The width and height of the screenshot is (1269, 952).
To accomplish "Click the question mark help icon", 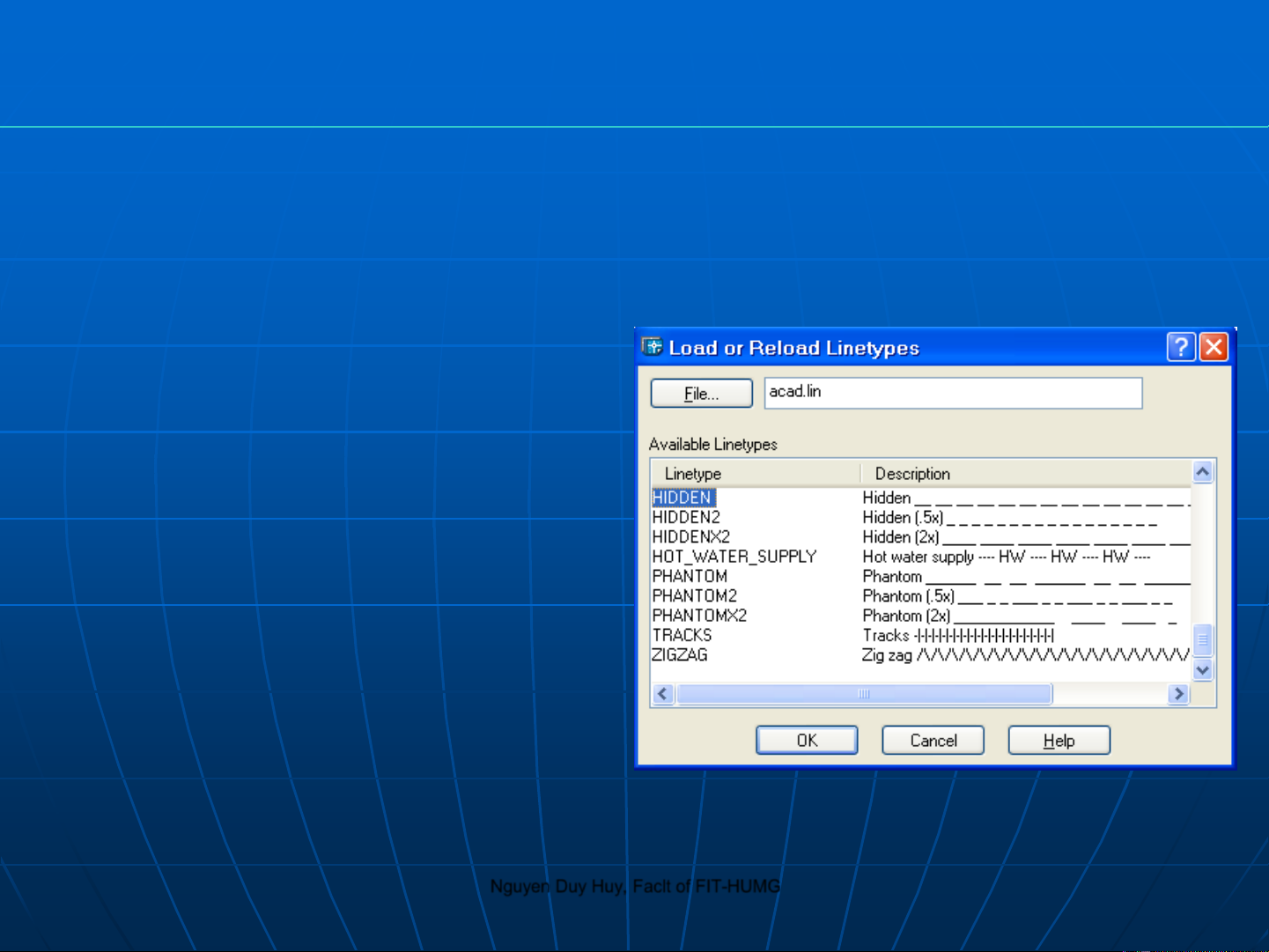I will click(x=1181, y=347).
